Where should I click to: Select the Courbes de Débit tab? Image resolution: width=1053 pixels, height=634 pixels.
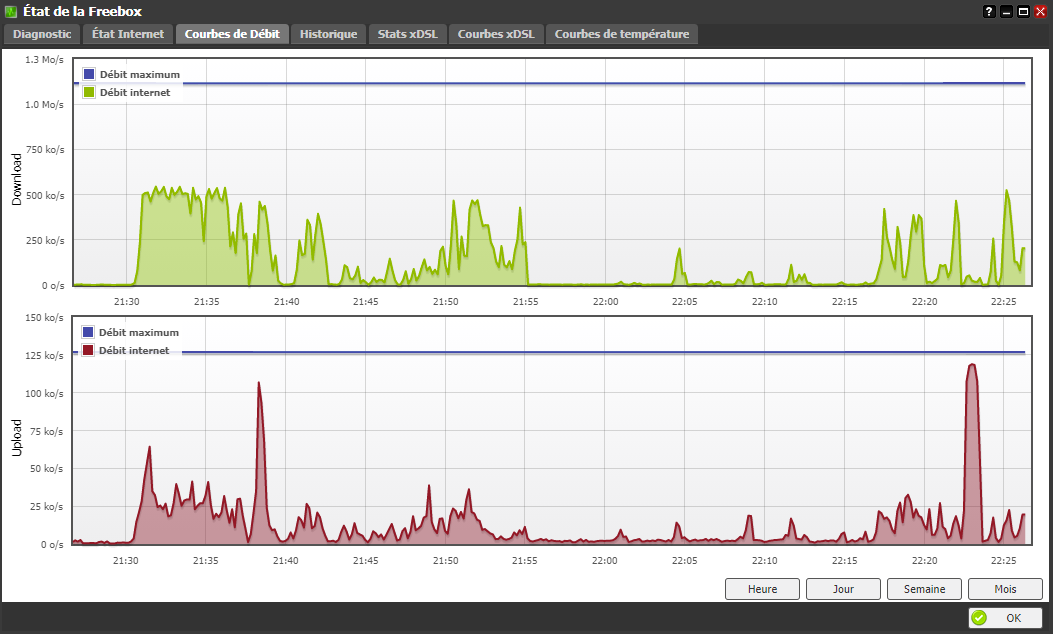pyautogui.click(x=232, y=34)
